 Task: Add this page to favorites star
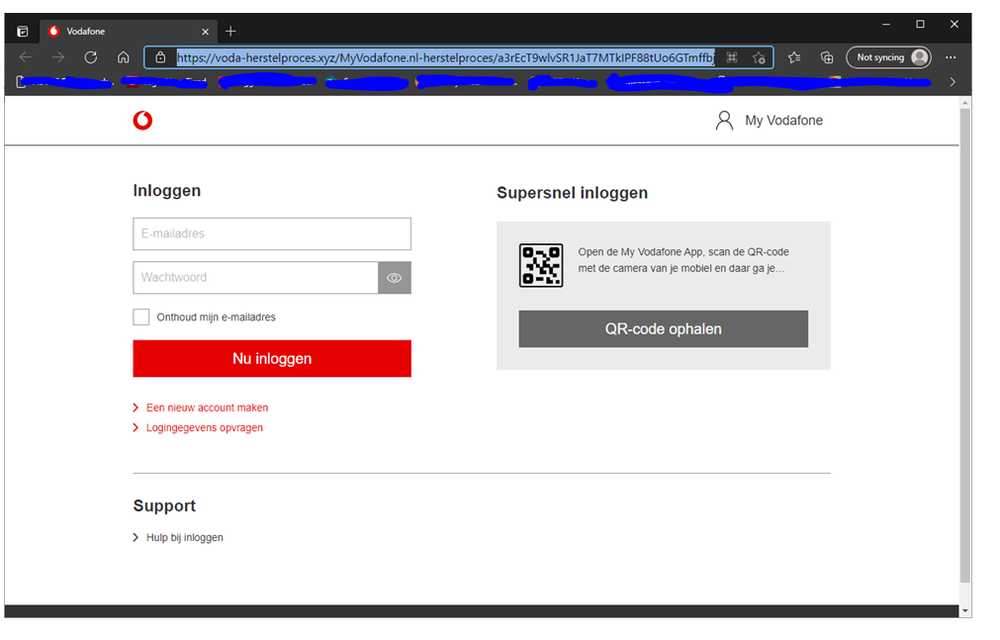(758, 58)
